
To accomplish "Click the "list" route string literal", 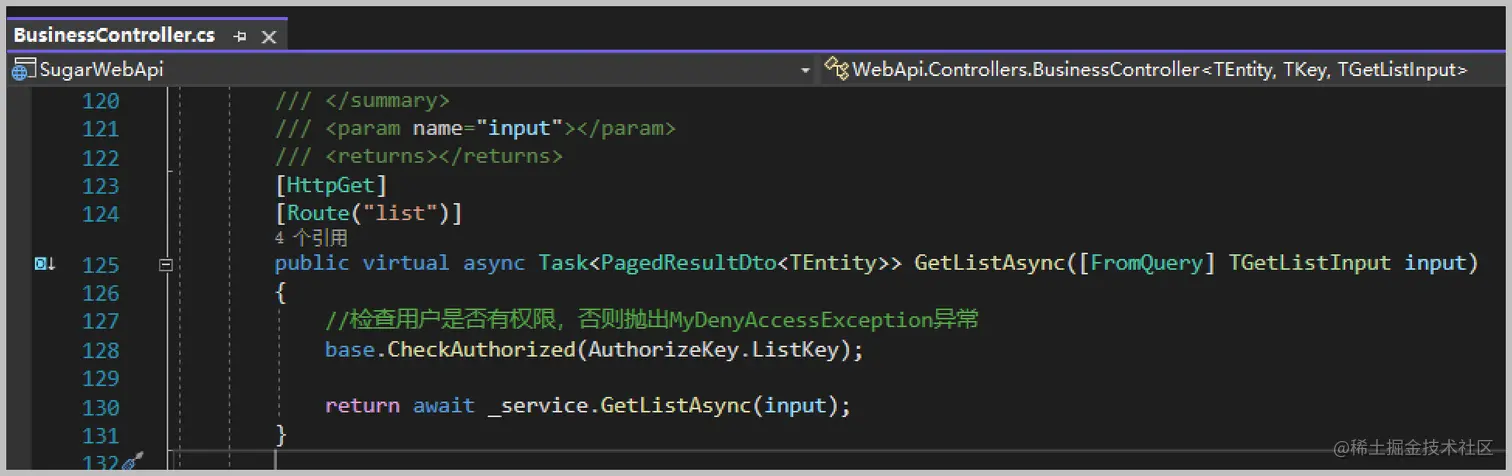I will (x=399, y=213).
